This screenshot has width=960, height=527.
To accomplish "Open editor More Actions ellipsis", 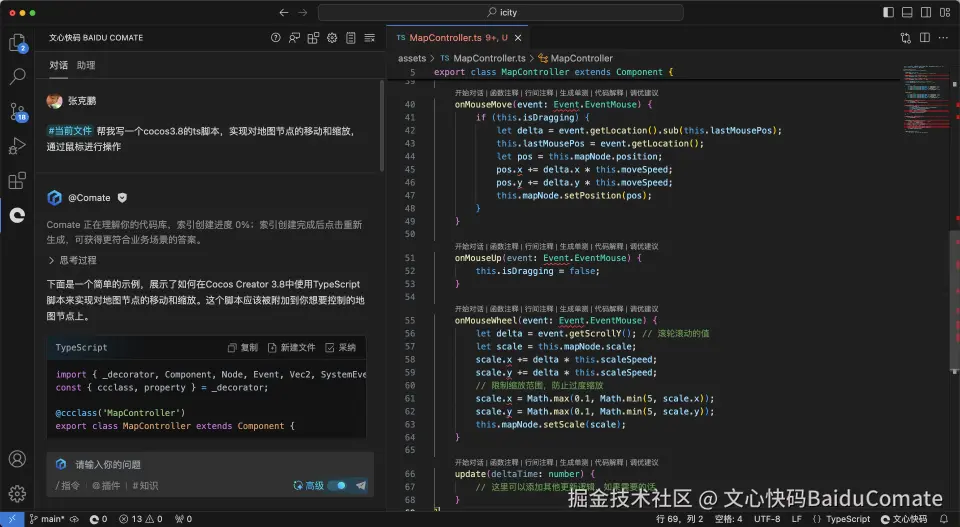I will coord(943,38).
